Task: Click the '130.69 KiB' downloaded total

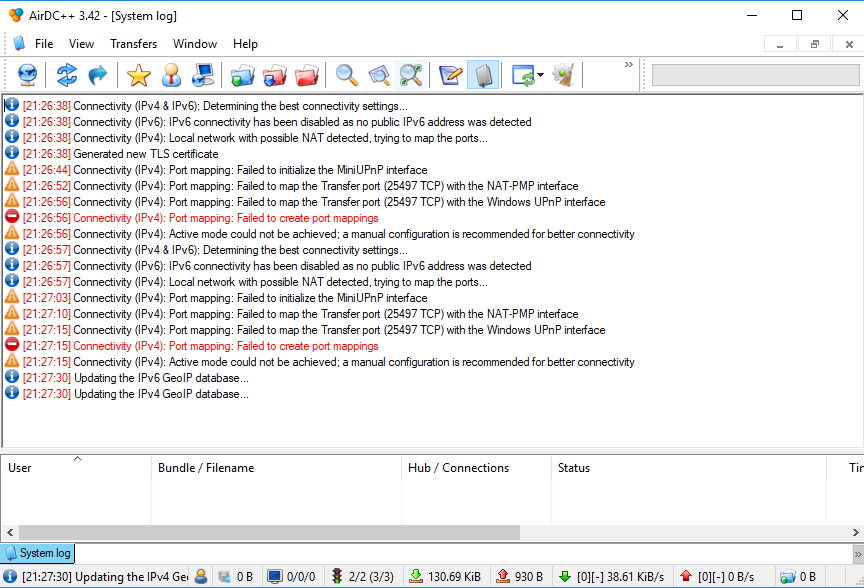Action: [454, 576]
